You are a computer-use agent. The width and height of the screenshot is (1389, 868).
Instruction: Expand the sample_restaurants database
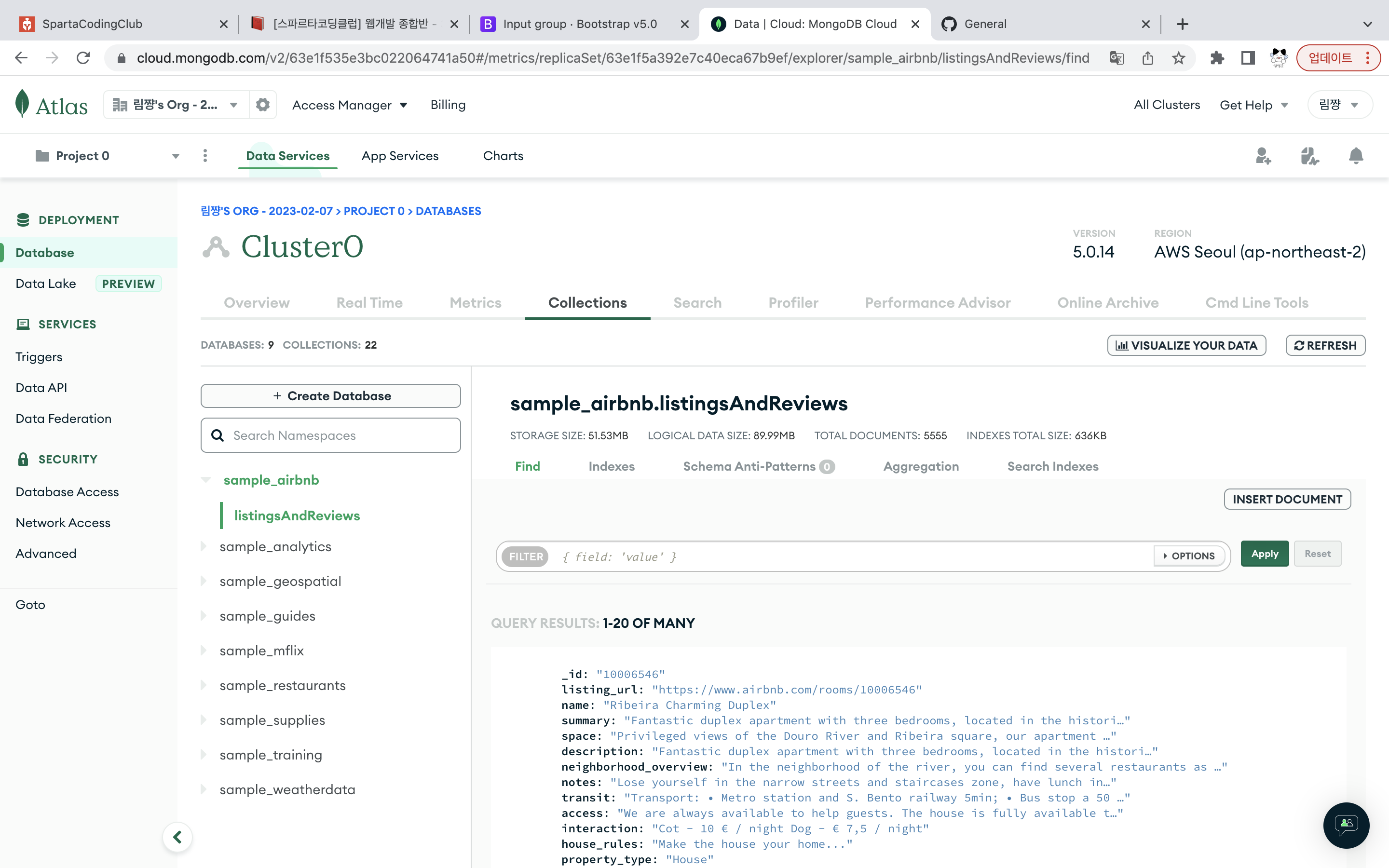tap(204, 685)
